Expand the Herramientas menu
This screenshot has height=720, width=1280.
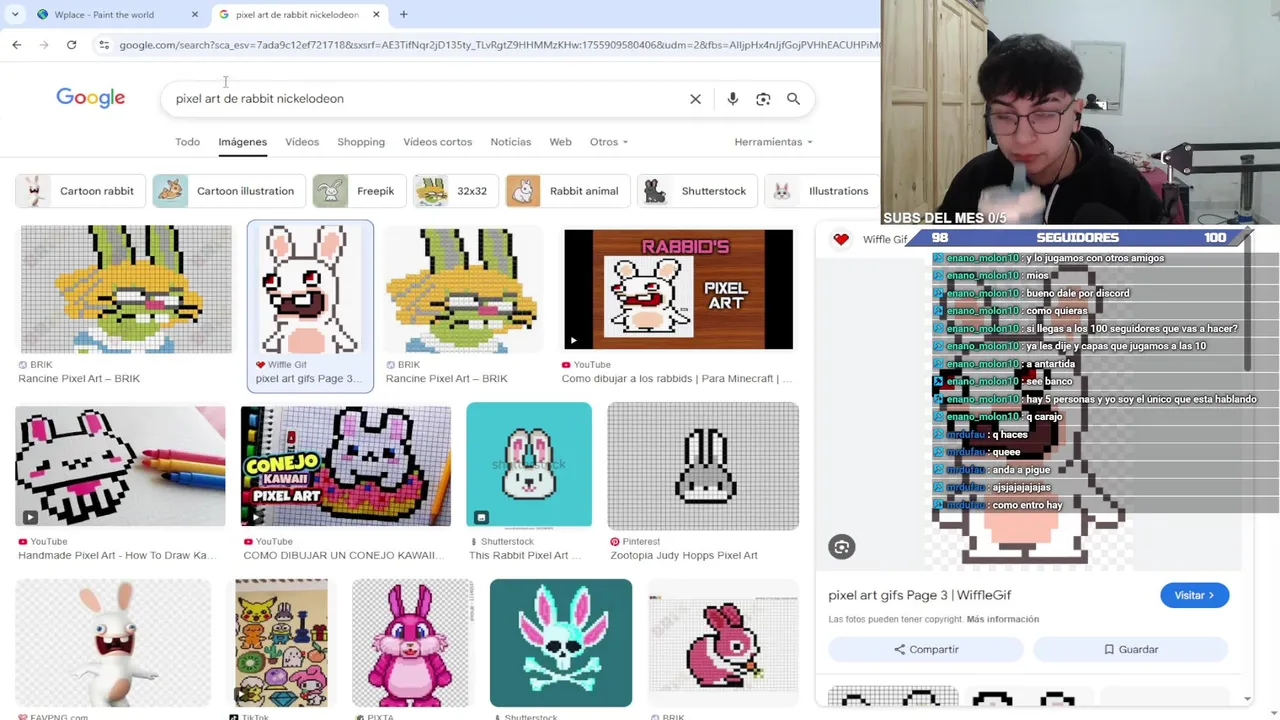(773, 142)
